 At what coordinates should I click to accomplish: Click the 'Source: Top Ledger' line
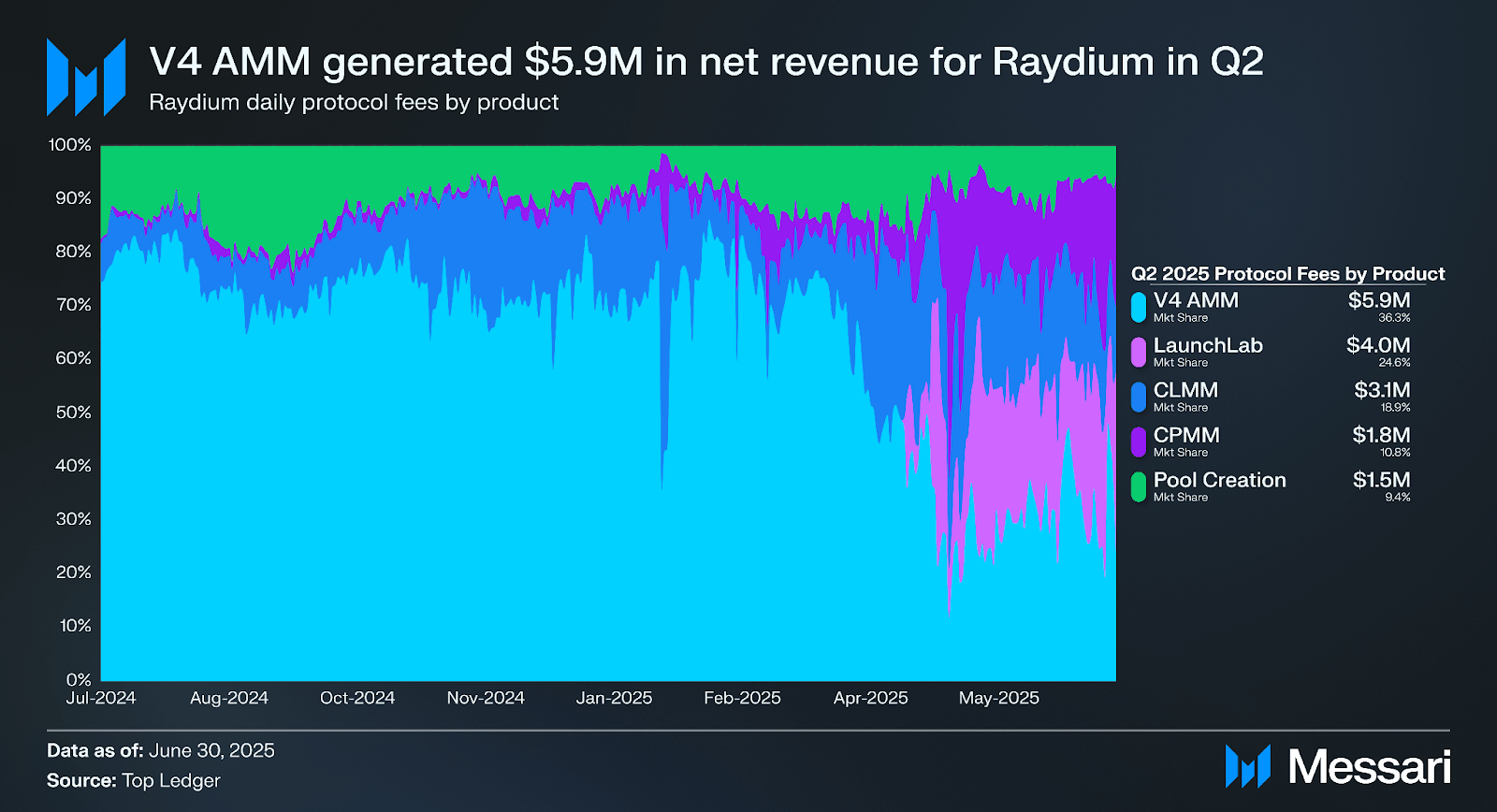click(134, 780)
